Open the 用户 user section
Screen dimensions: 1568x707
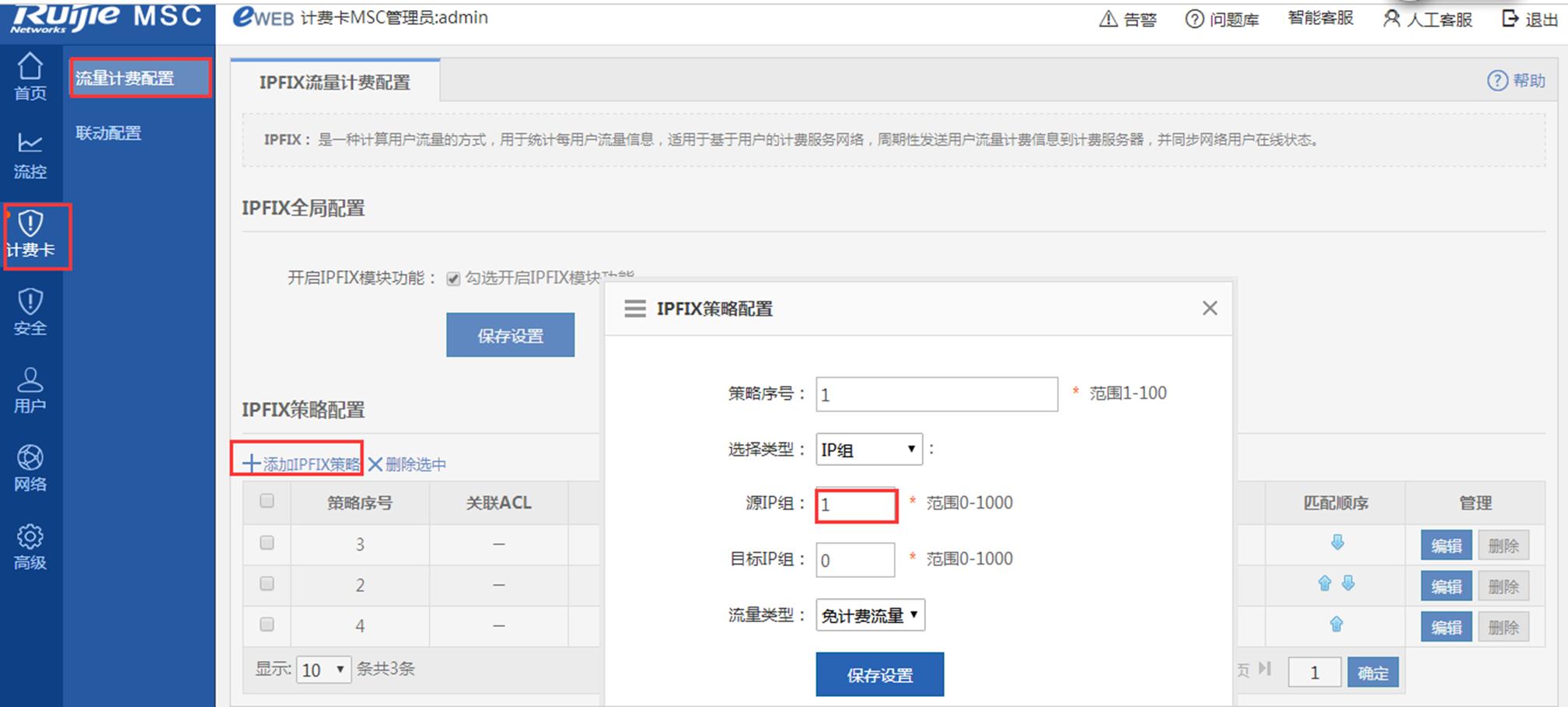point(30,390)
